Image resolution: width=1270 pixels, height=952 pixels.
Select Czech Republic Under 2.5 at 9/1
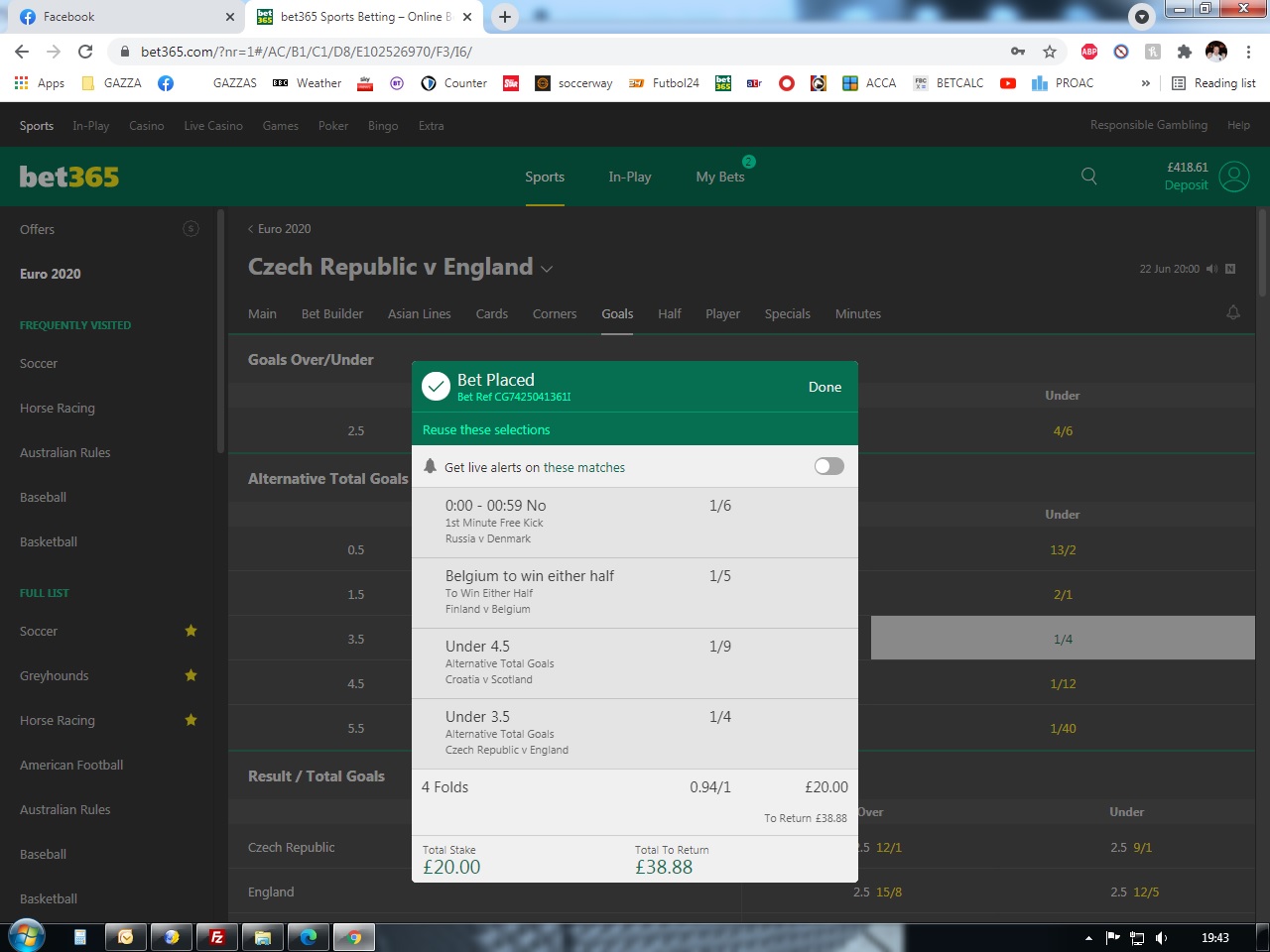point(1131,848)
